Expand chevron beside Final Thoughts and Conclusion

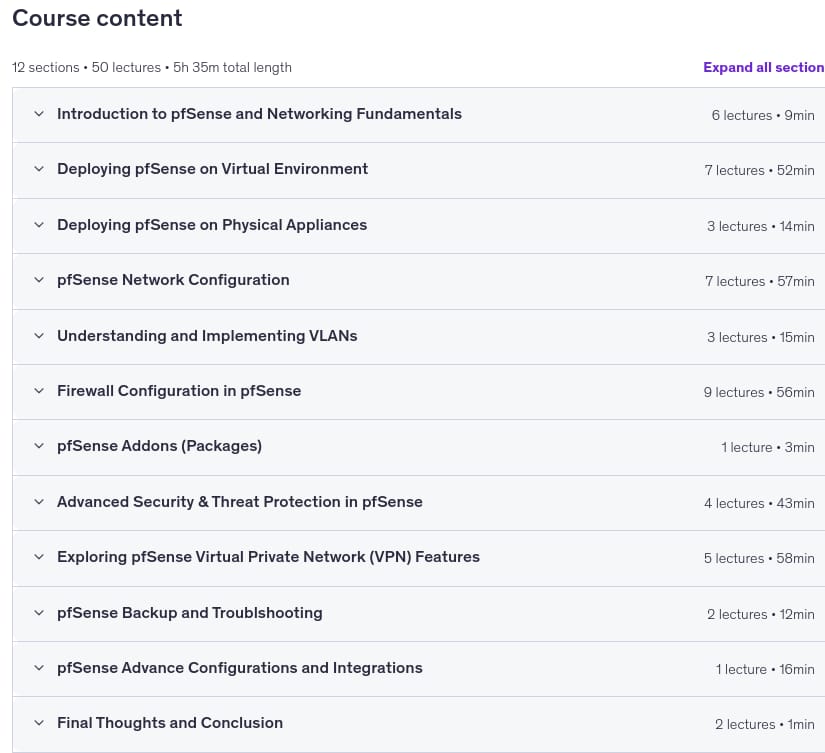click(x=39, y=723)
